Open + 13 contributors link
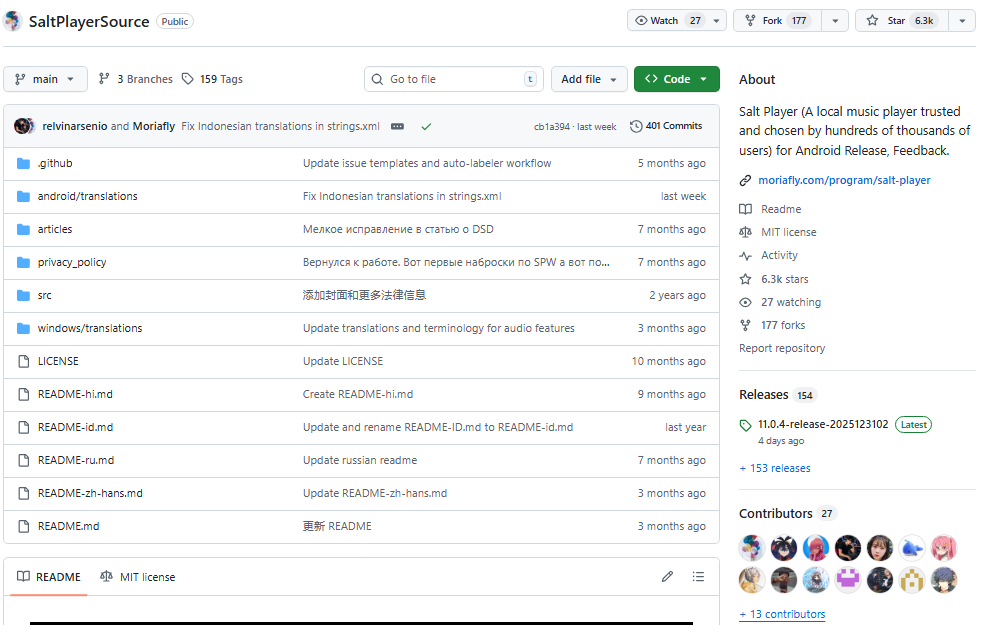 [x=782, y=614]
